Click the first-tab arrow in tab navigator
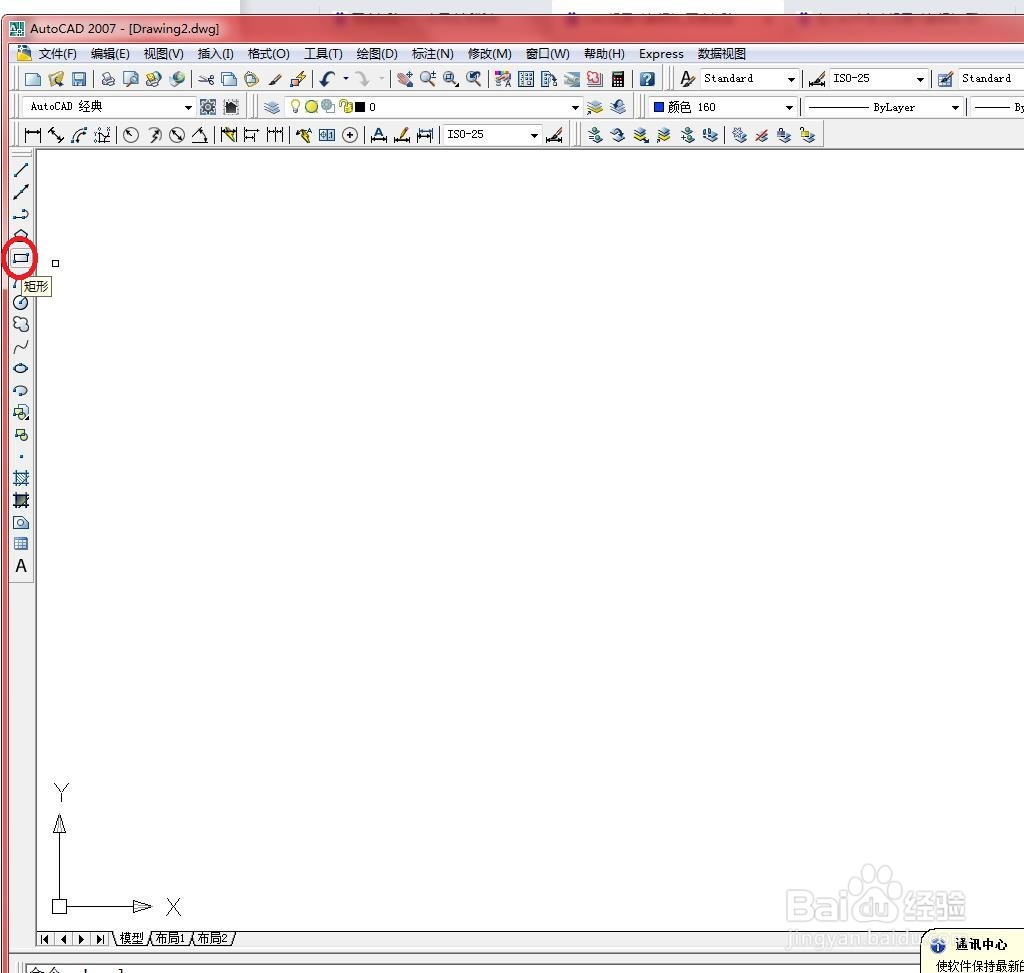 coord(44,939)
